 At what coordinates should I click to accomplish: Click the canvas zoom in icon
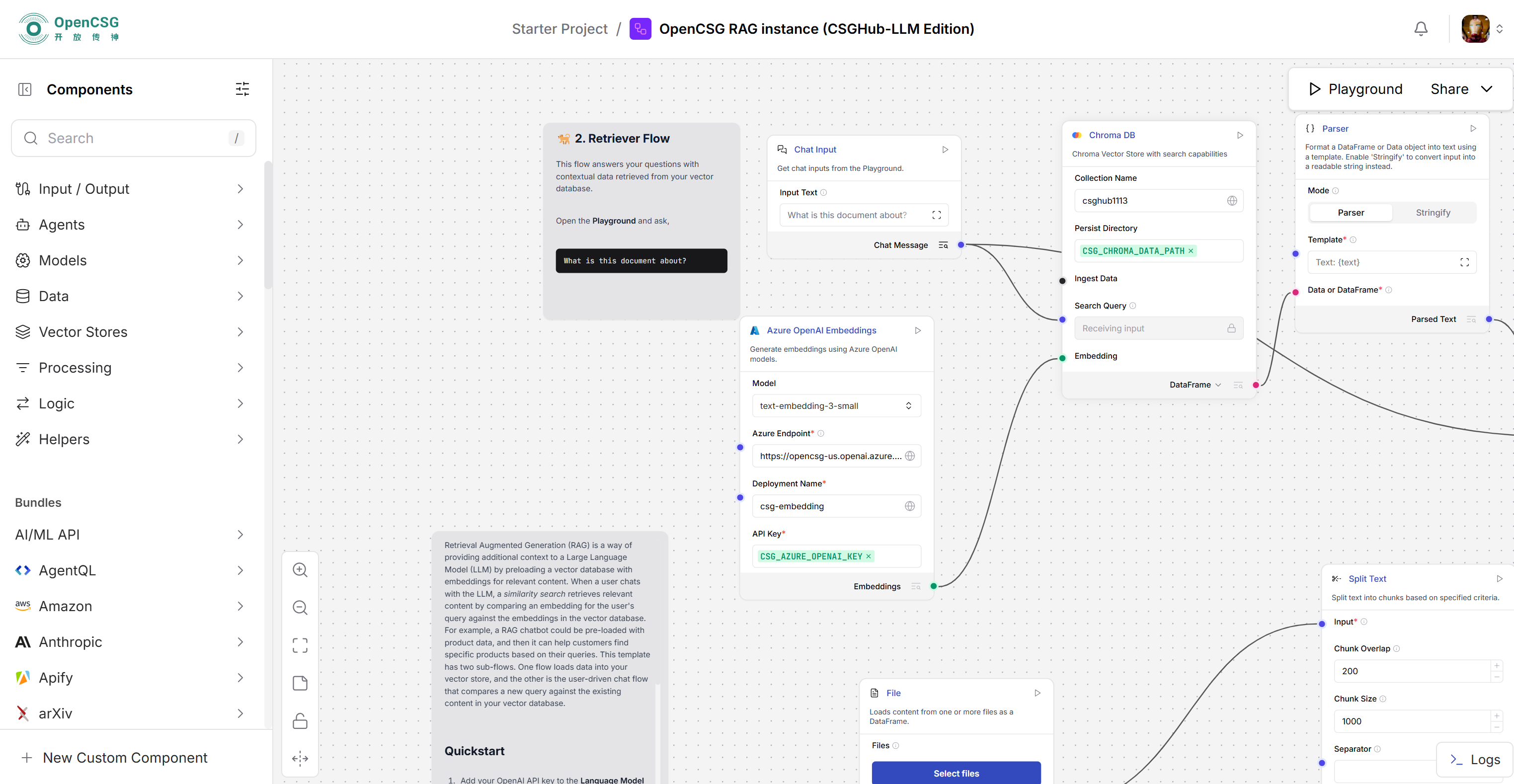coord(300,569)
